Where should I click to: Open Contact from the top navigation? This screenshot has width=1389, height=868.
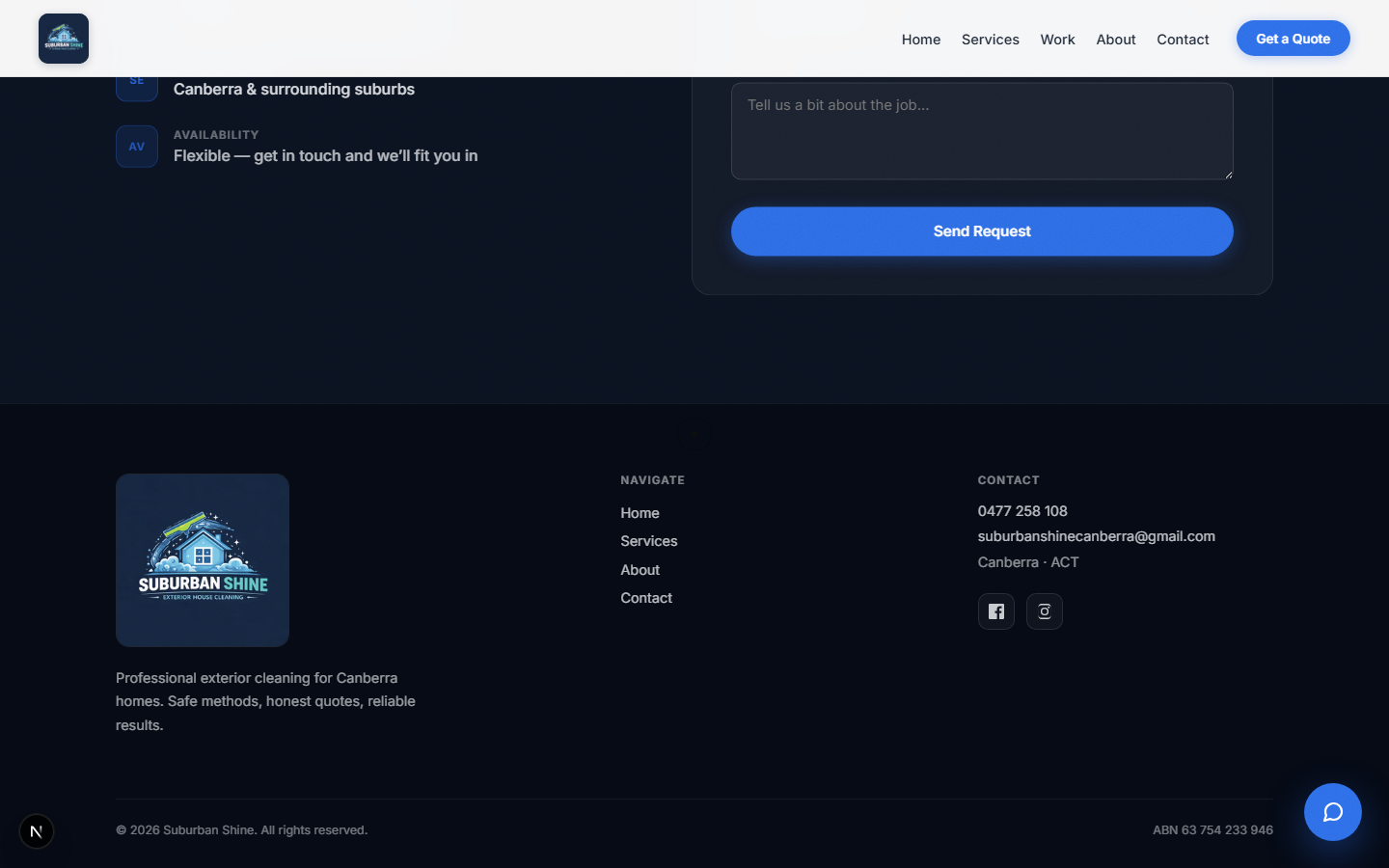pyautogui.click(x=1183, y=40)
